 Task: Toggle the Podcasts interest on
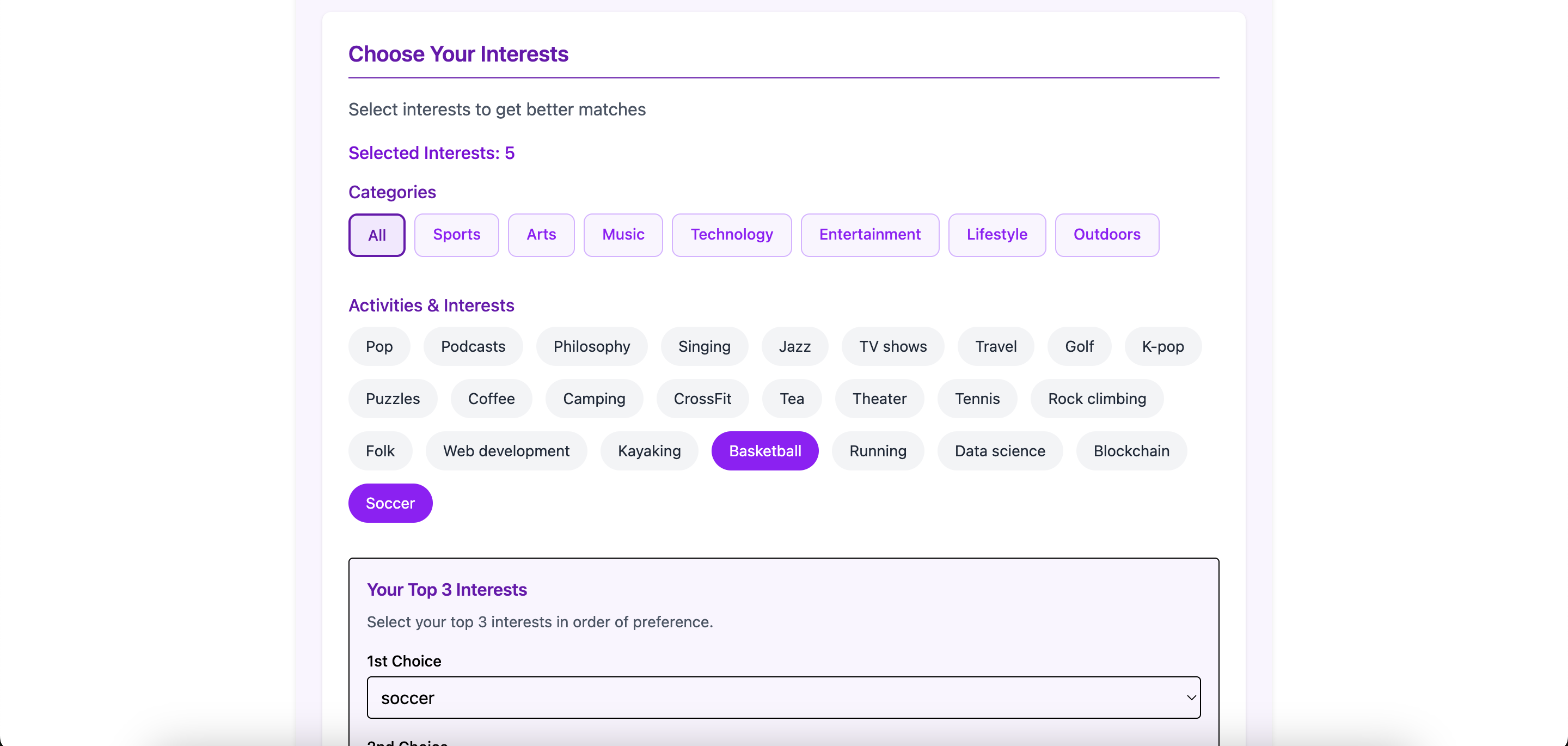(473, 346)
